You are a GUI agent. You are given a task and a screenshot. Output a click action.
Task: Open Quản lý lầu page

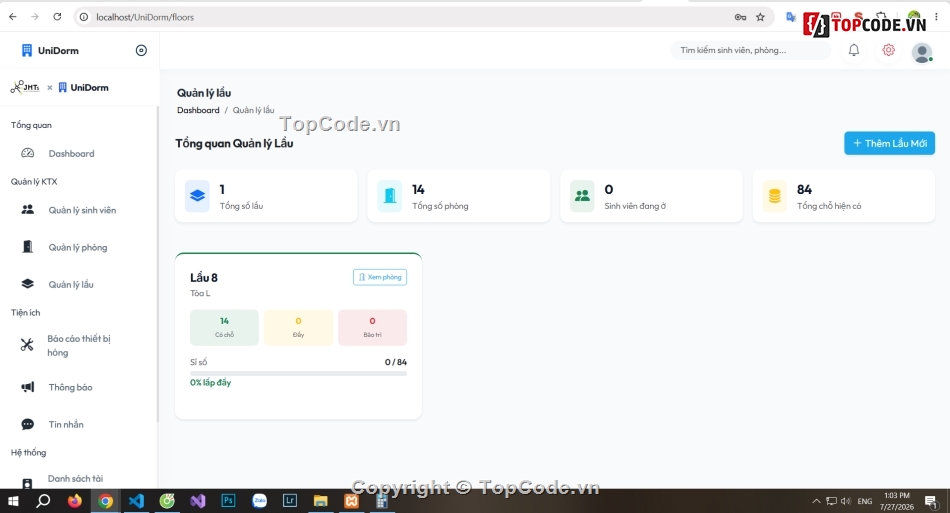[x=71, y=284]
